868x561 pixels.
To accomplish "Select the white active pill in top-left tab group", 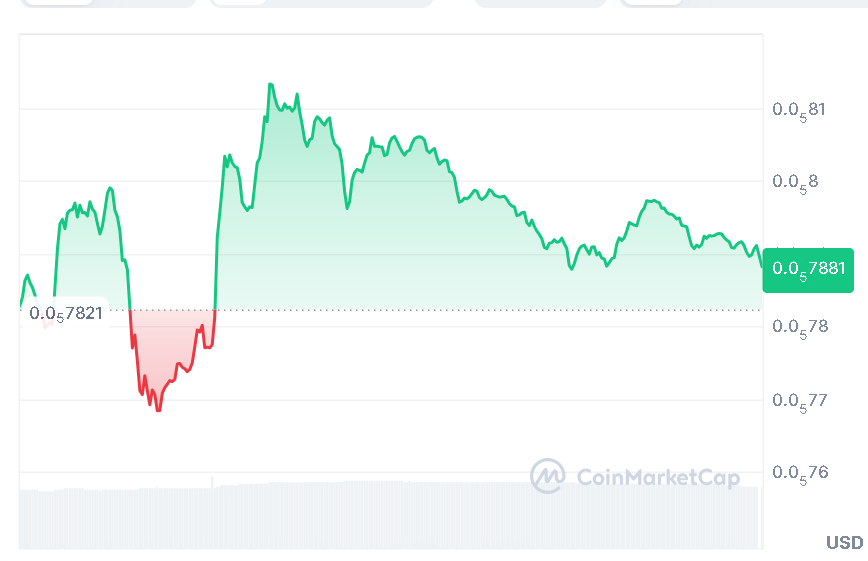I will click(56, 3).
